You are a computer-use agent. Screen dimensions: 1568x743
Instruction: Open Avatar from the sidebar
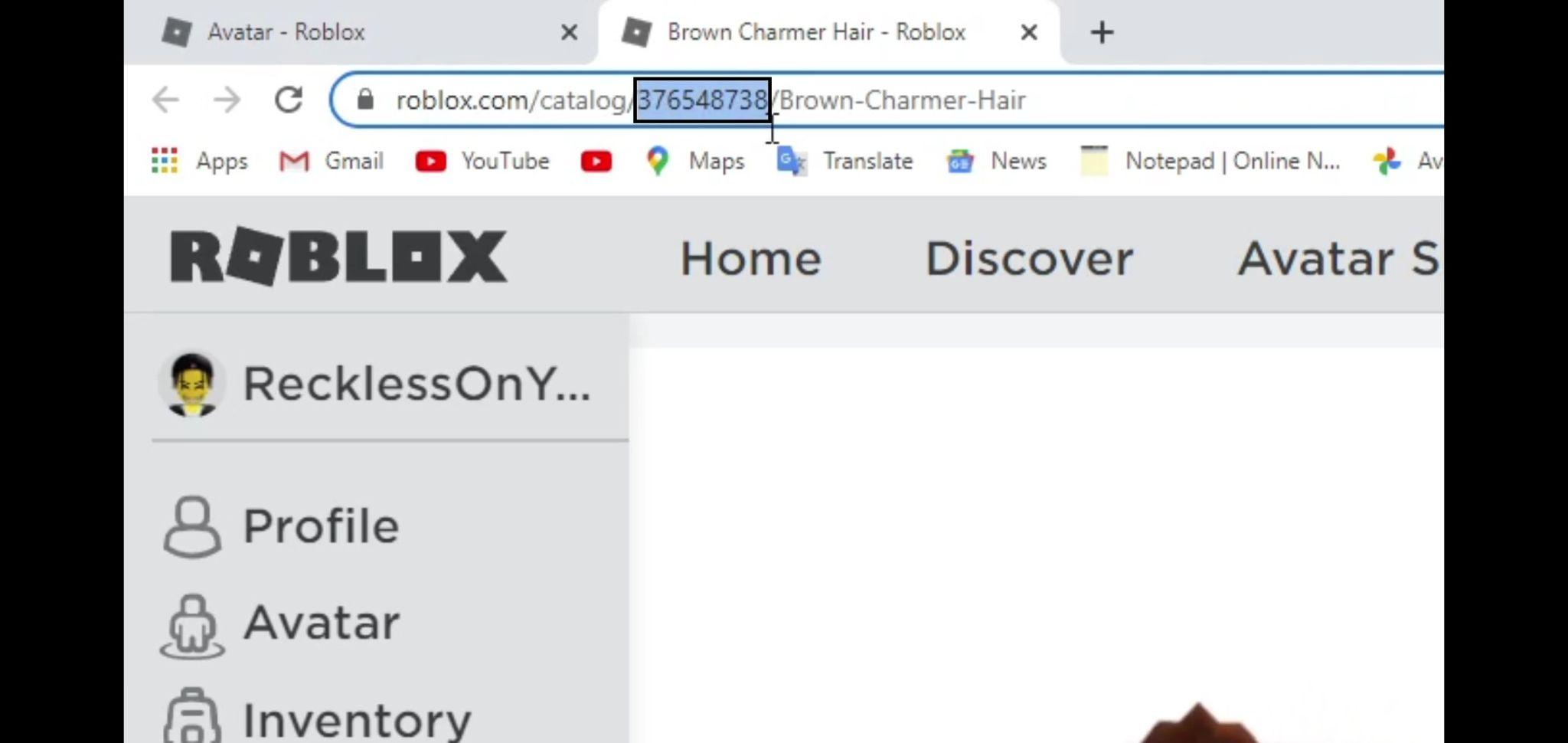tap(322, 622)
